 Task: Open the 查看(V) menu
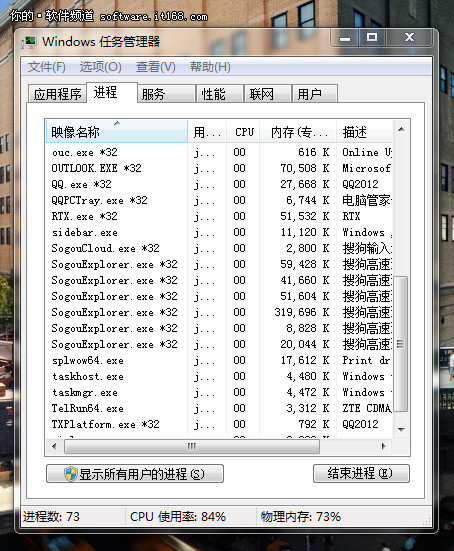tap(155, 67)
